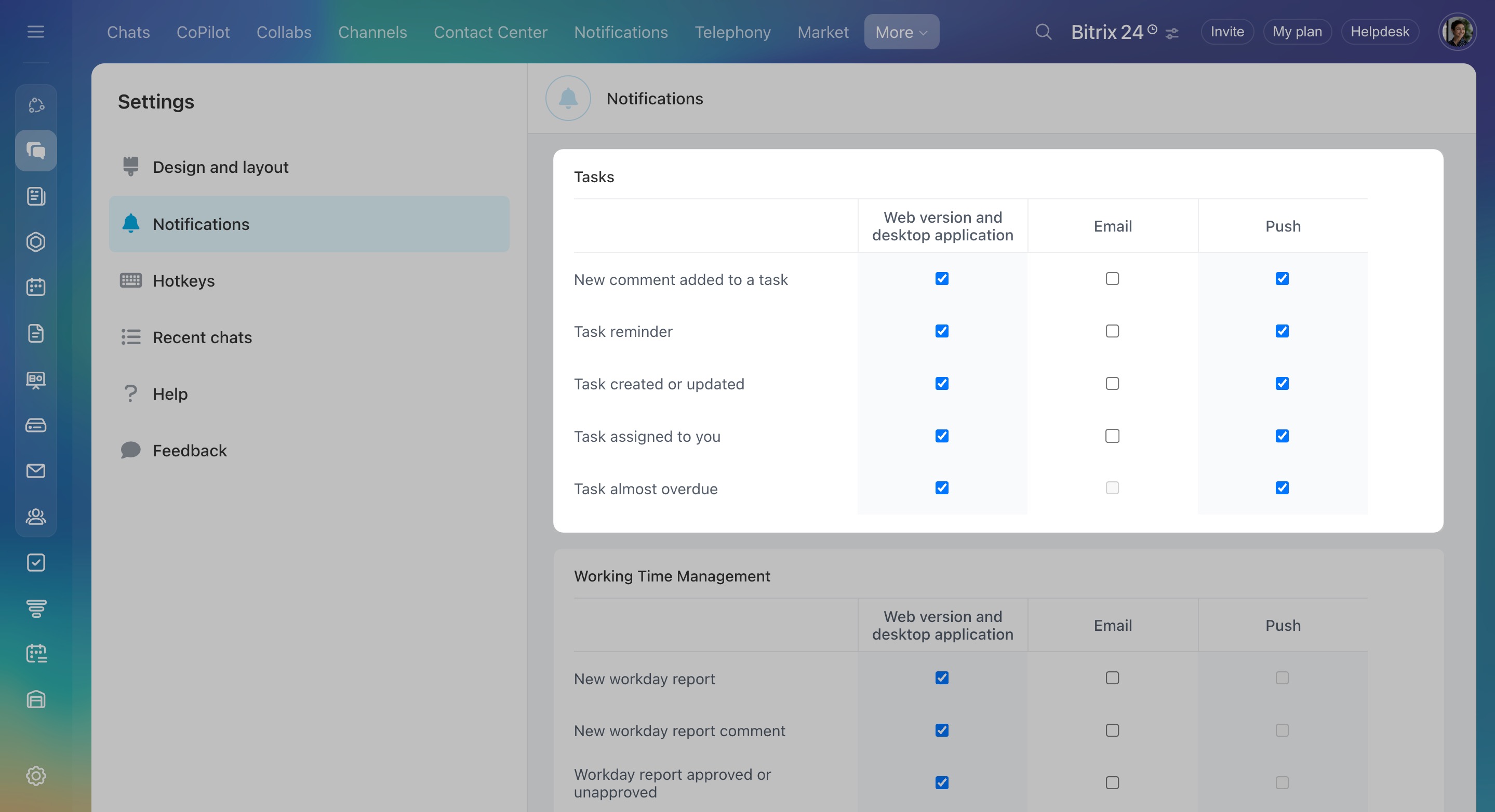This screenshot has width=1495, height=812.
Task: Disable Push for Task reminder
Action: point(1282,331)
